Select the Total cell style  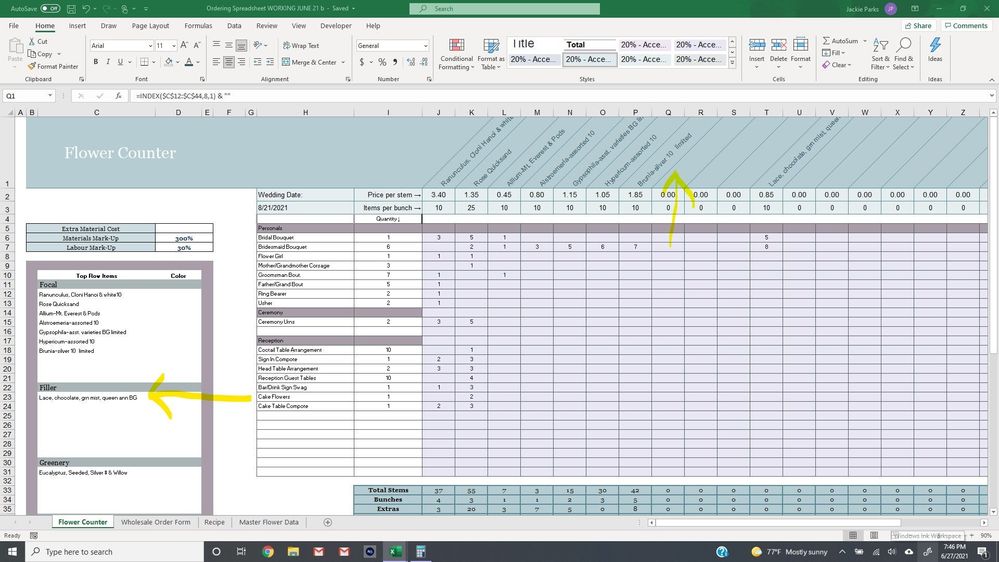pos(589,45)
